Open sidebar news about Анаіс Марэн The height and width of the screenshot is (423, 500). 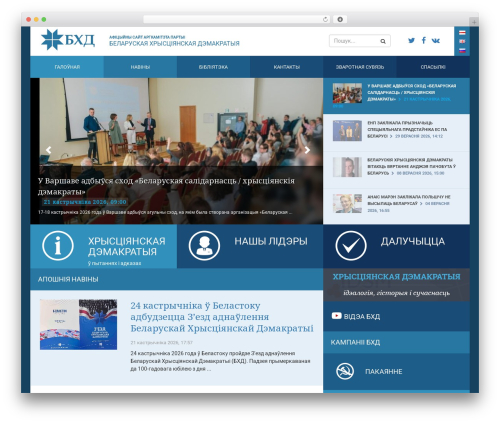click(x=396, y=206)
